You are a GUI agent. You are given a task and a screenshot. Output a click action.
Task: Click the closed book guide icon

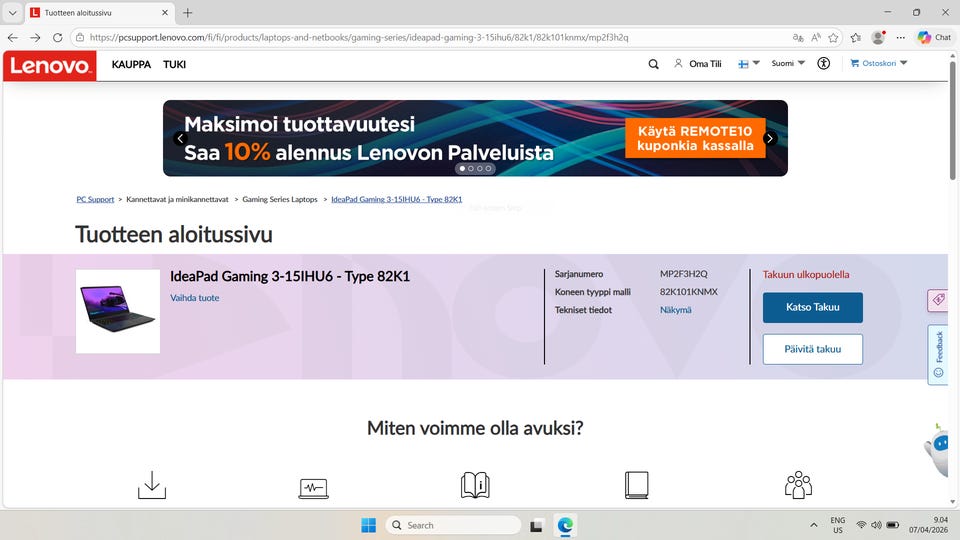(x=637, y=485)
